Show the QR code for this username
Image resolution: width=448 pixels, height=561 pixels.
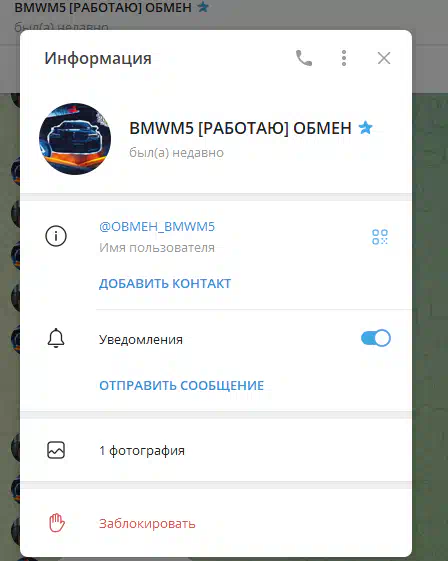click(x=380, y=237)
